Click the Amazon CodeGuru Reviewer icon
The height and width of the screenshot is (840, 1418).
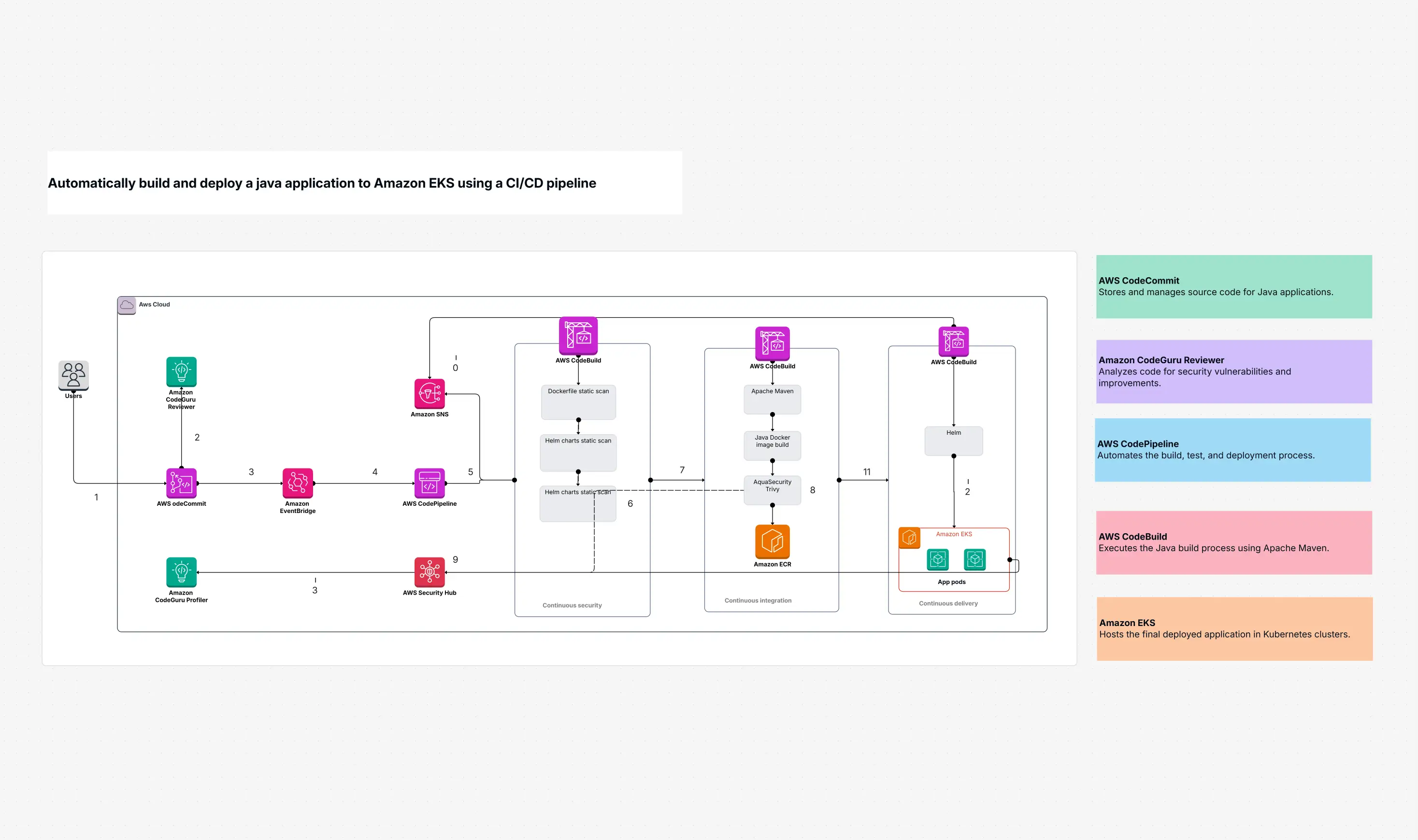[181, 372]
